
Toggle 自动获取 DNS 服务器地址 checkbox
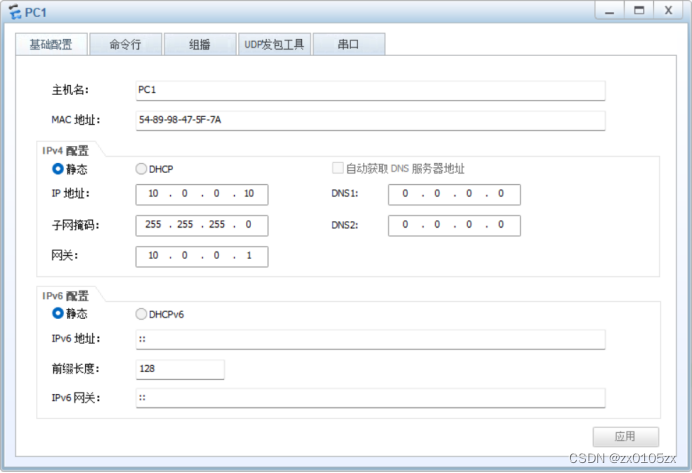pos(338,168)
